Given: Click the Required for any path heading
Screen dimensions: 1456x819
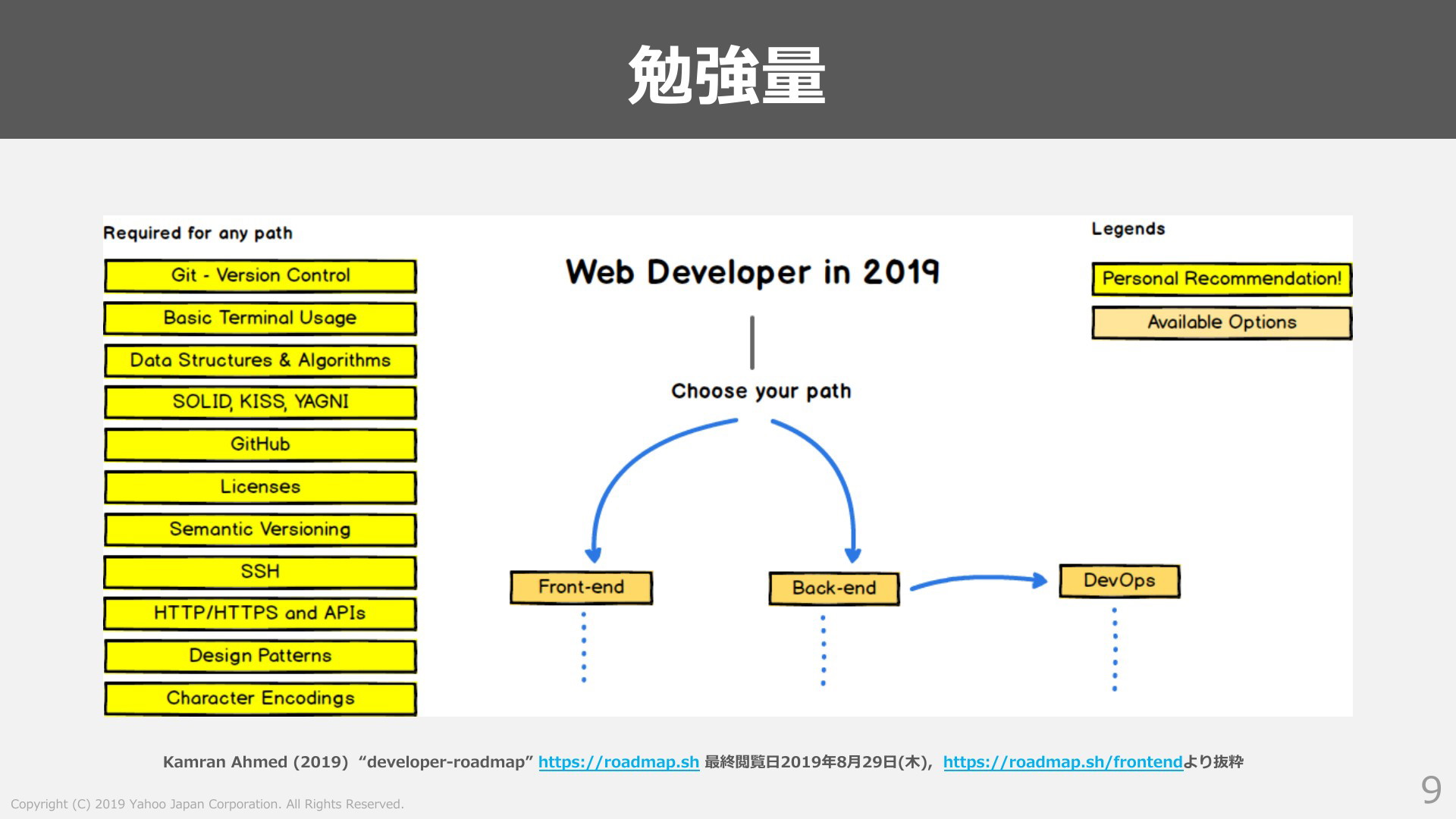Looking at the screenshot, I should click(198, 233).
